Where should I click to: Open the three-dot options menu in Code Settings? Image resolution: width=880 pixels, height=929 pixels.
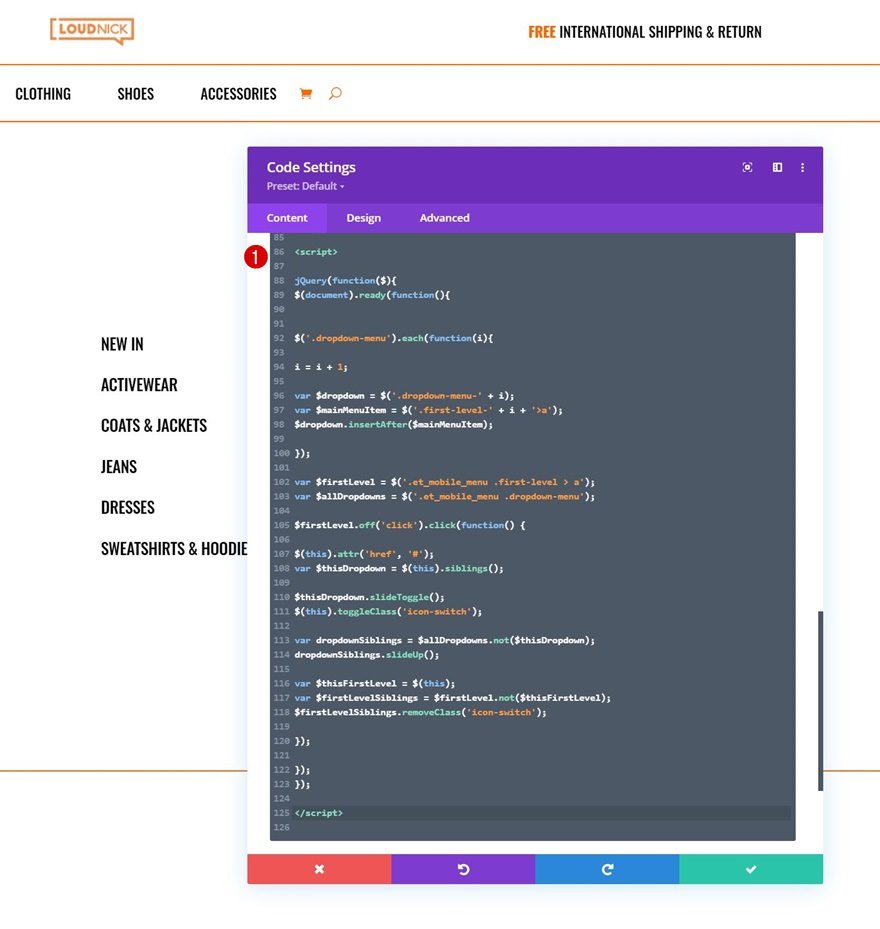[802, 167]
